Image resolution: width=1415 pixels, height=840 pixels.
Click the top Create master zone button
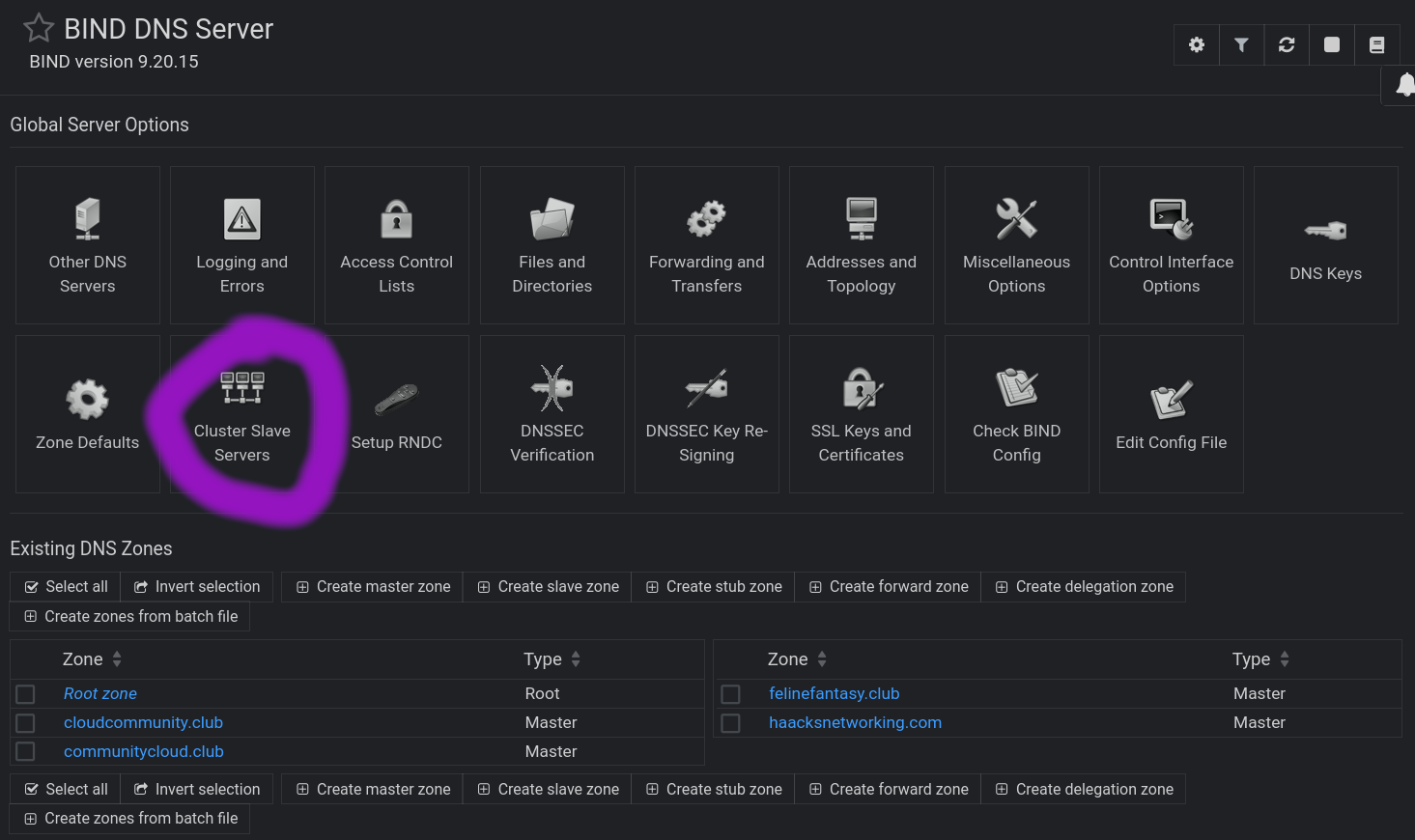pos(373,587)
